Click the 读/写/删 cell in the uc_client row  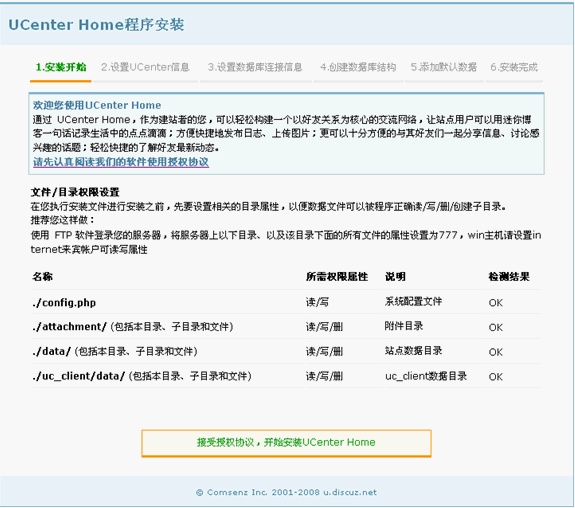(325, 376)
